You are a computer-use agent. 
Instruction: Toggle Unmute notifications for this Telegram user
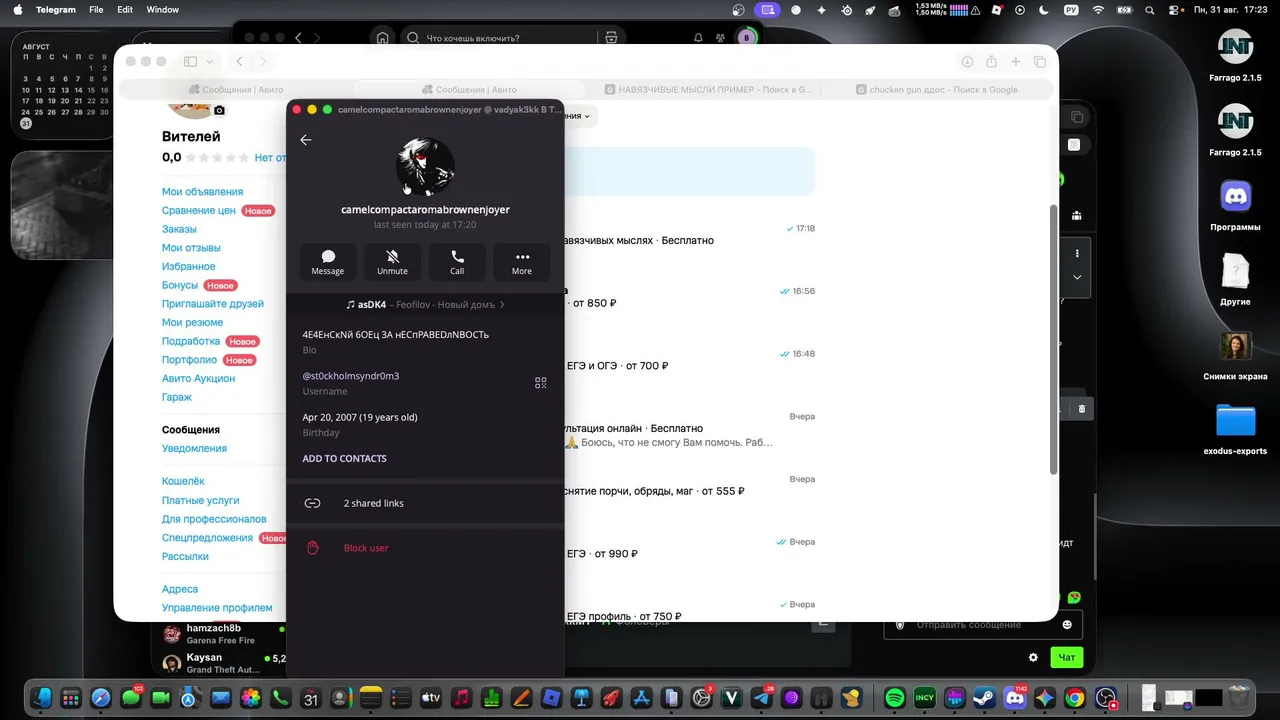pyautogui.click(x=392, y=262)
